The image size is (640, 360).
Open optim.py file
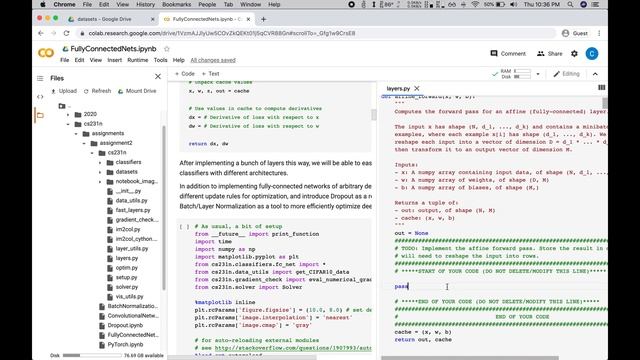click(127, 268)
